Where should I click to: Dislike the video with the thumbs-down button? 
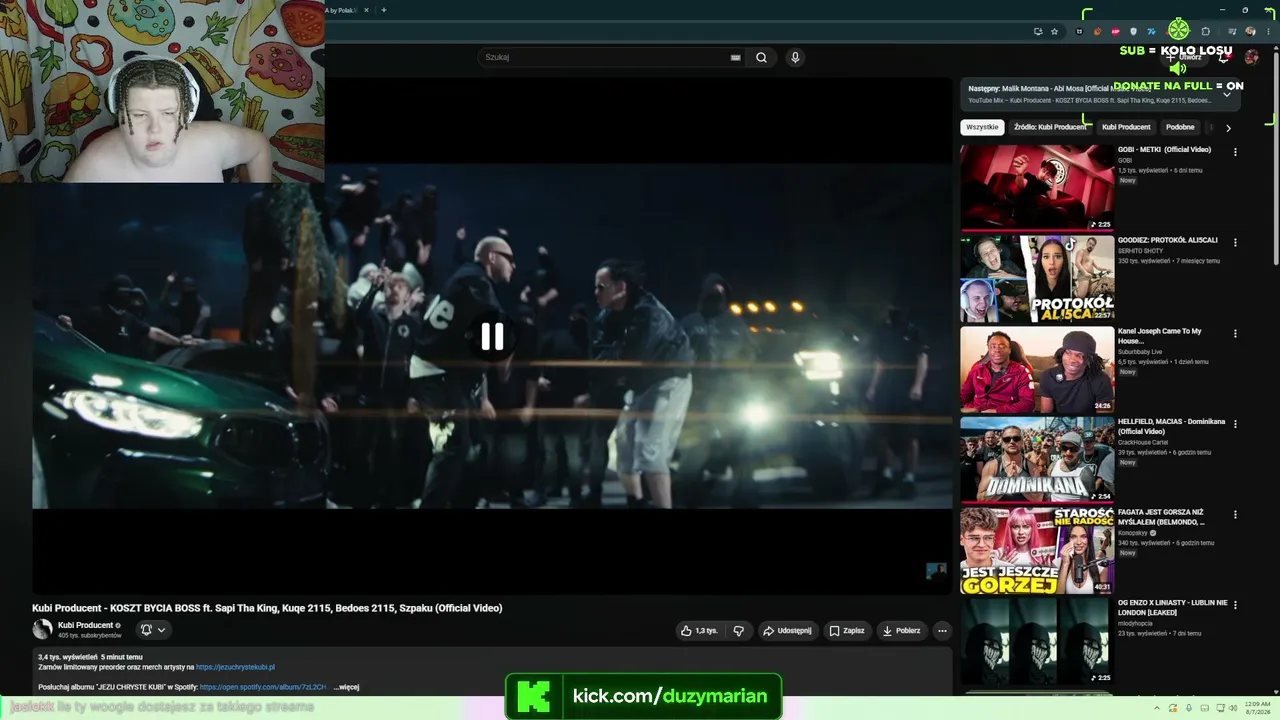739,631
